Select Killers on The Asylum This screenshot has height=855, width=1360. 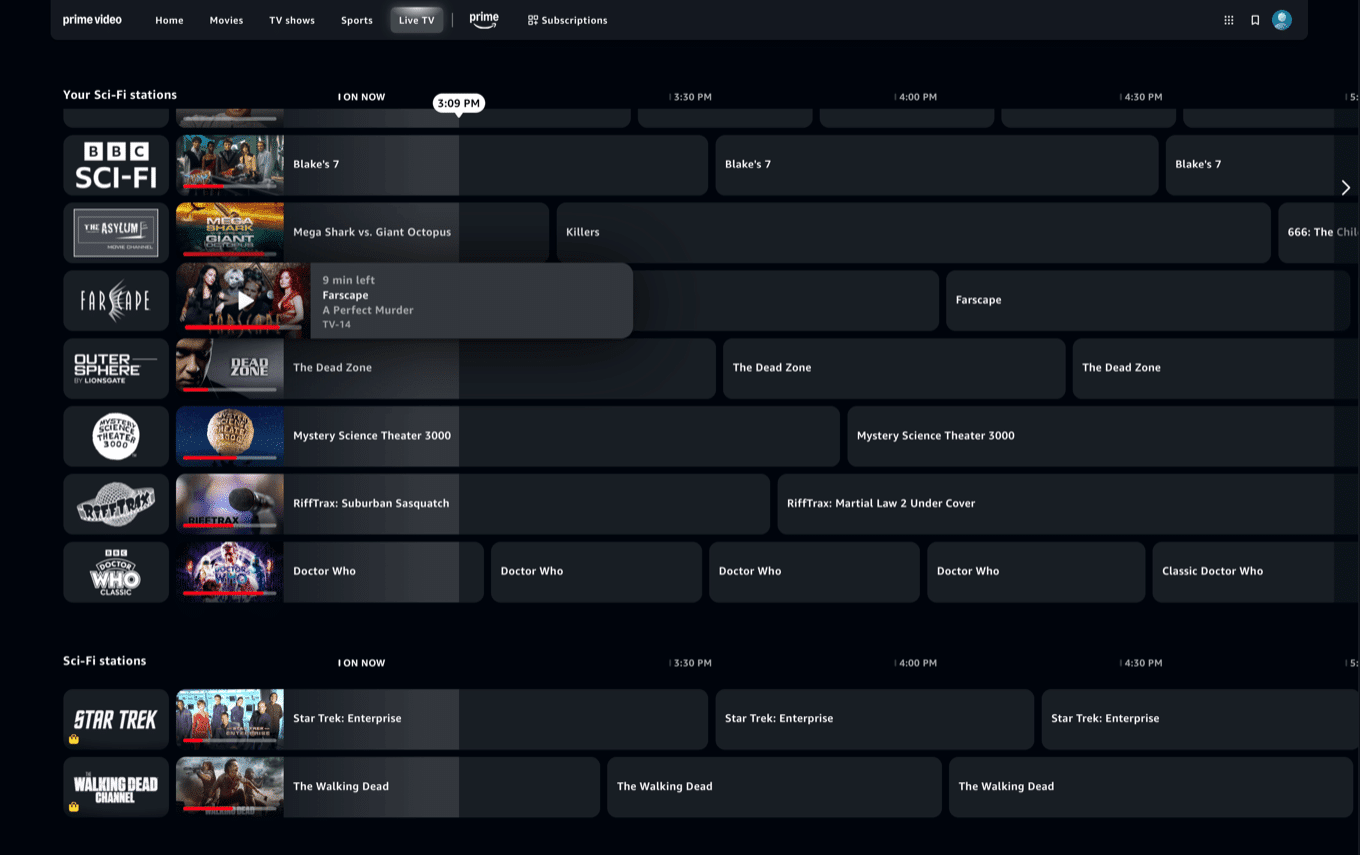(913, 233)
